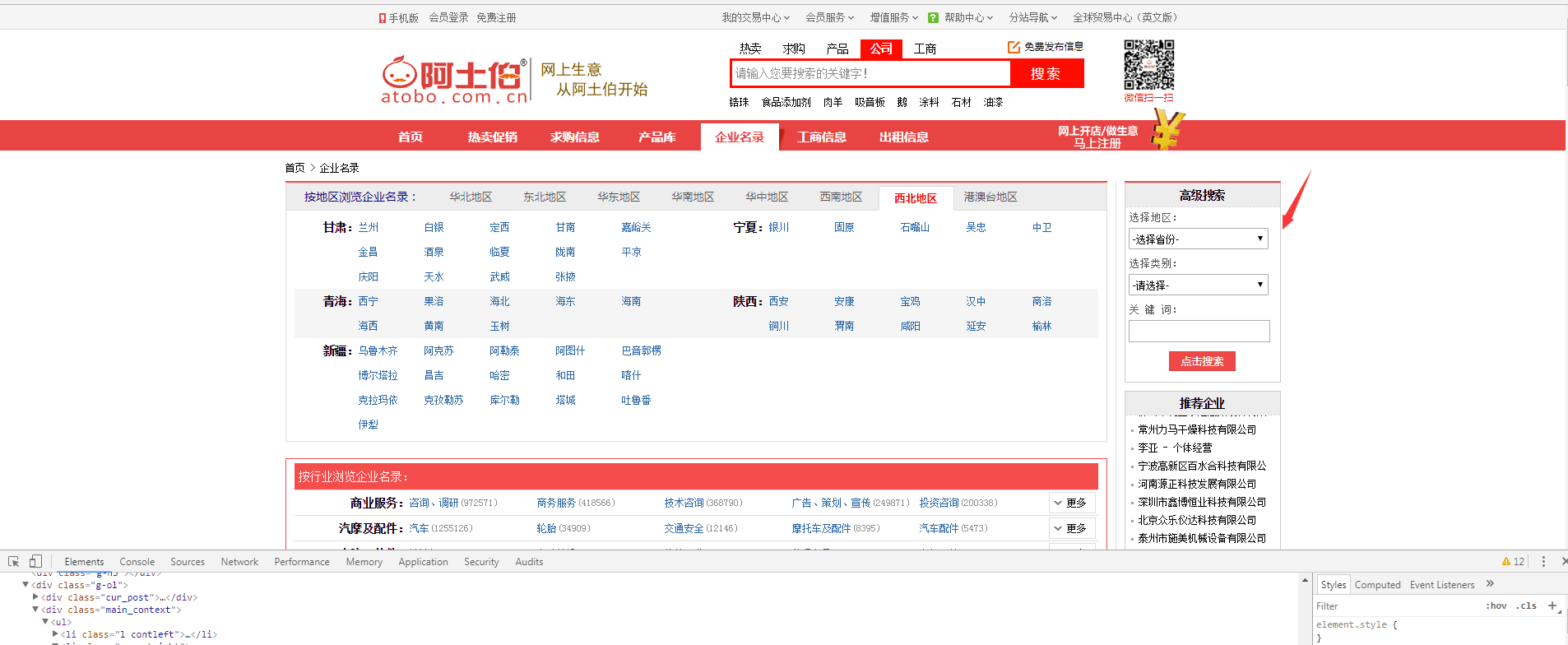Click the 食品添加剂 hot keyword link
Screen dimensions: 1568x645
coord(786,102)
